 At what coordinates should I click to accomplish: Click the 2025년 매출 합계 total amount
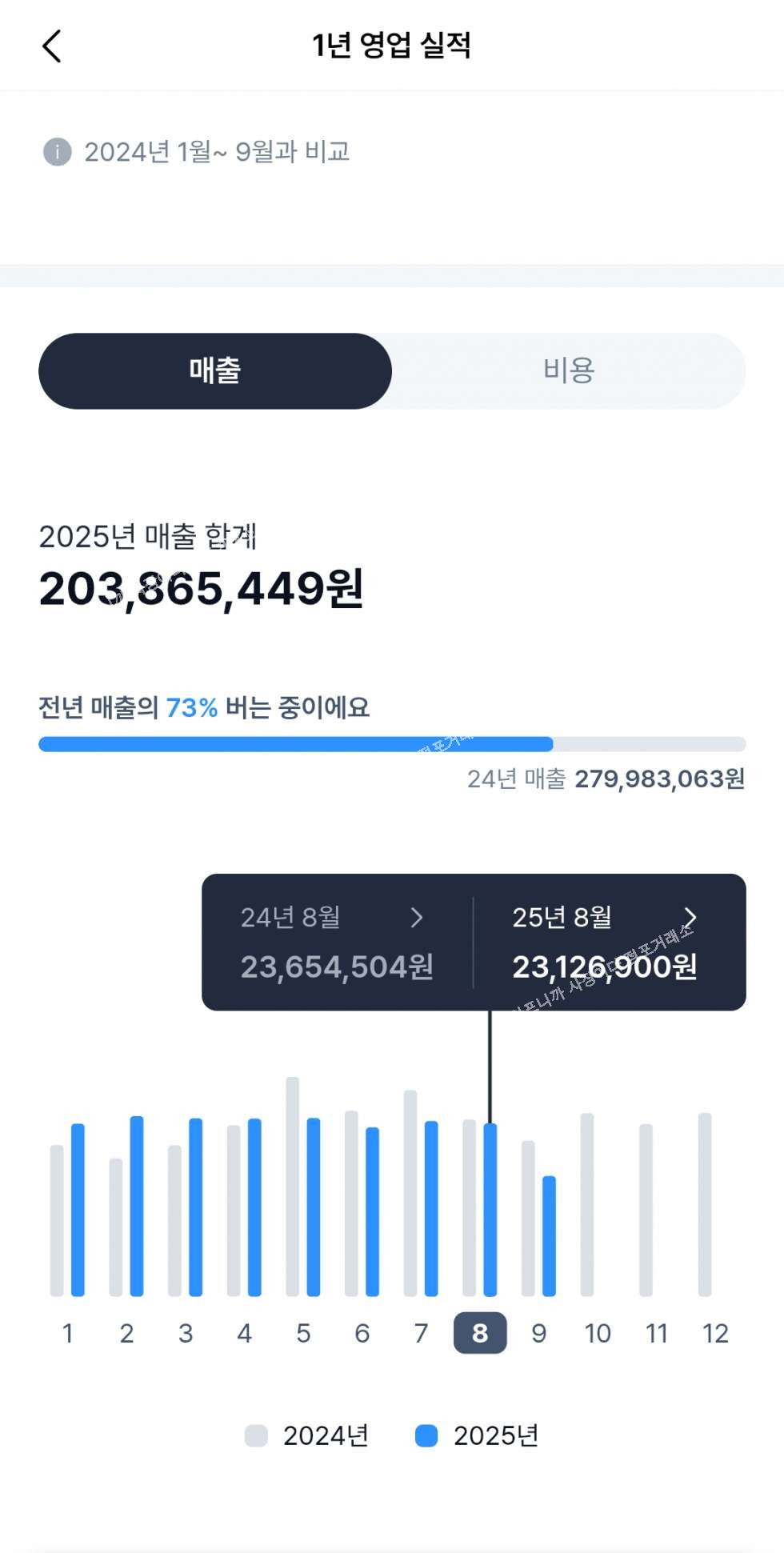coord(202,589)
